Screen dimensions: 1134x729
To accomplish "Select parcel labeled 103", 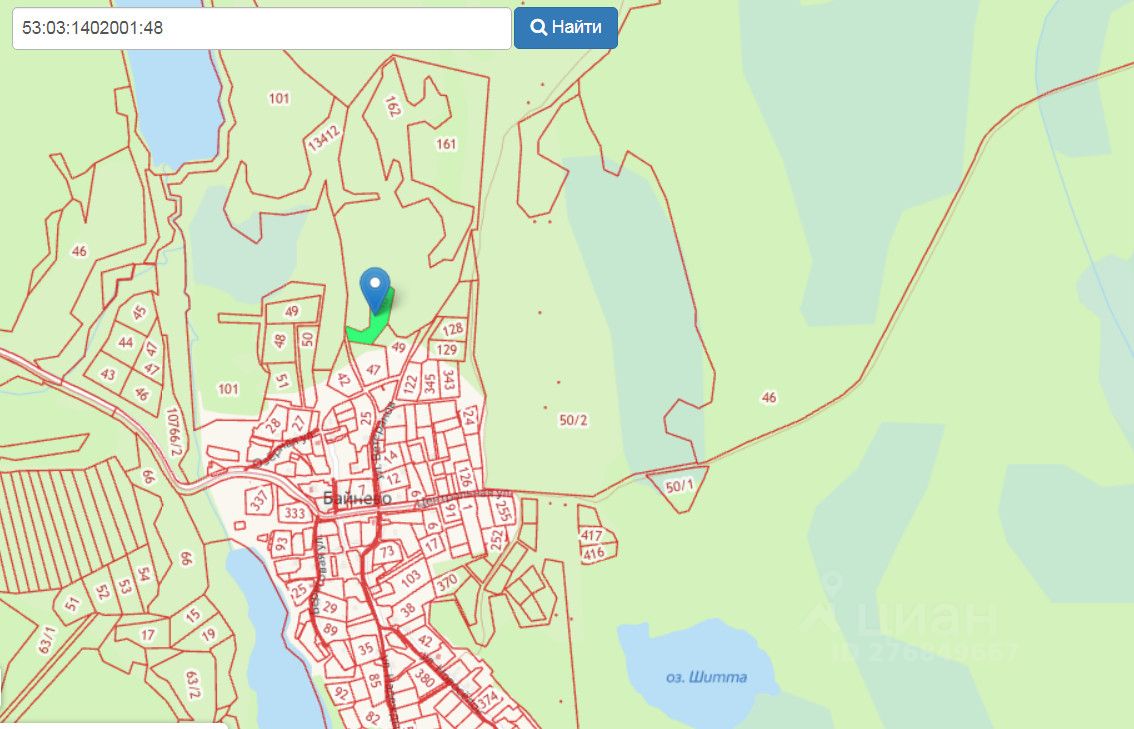I will [x=411, y=578].
